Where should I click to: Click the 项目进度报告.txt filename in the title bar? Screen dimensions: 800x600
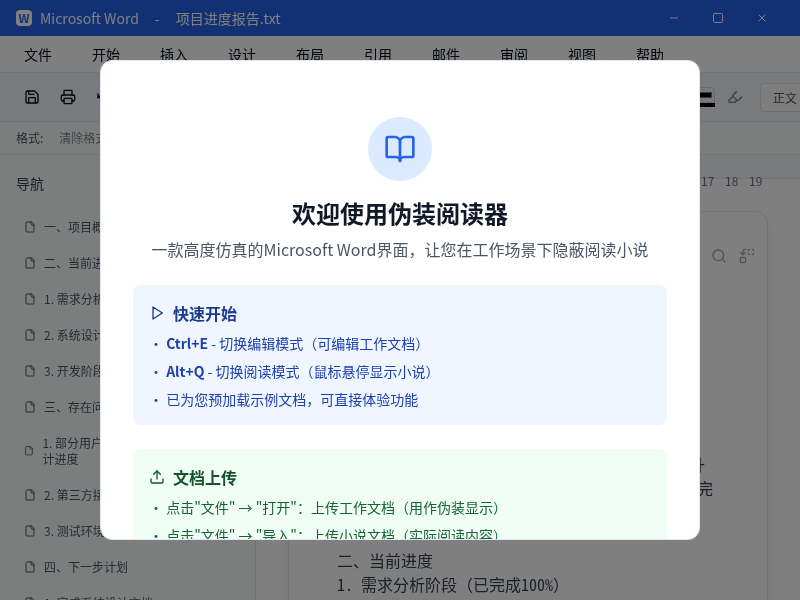(x=227, y=18)
